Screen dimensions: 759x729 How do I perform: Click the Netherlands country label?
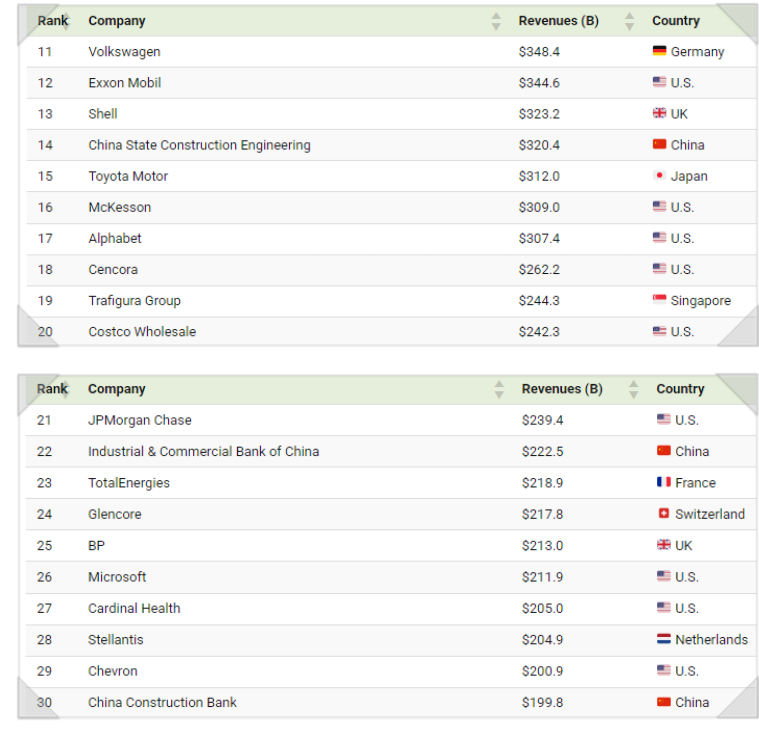712,640
